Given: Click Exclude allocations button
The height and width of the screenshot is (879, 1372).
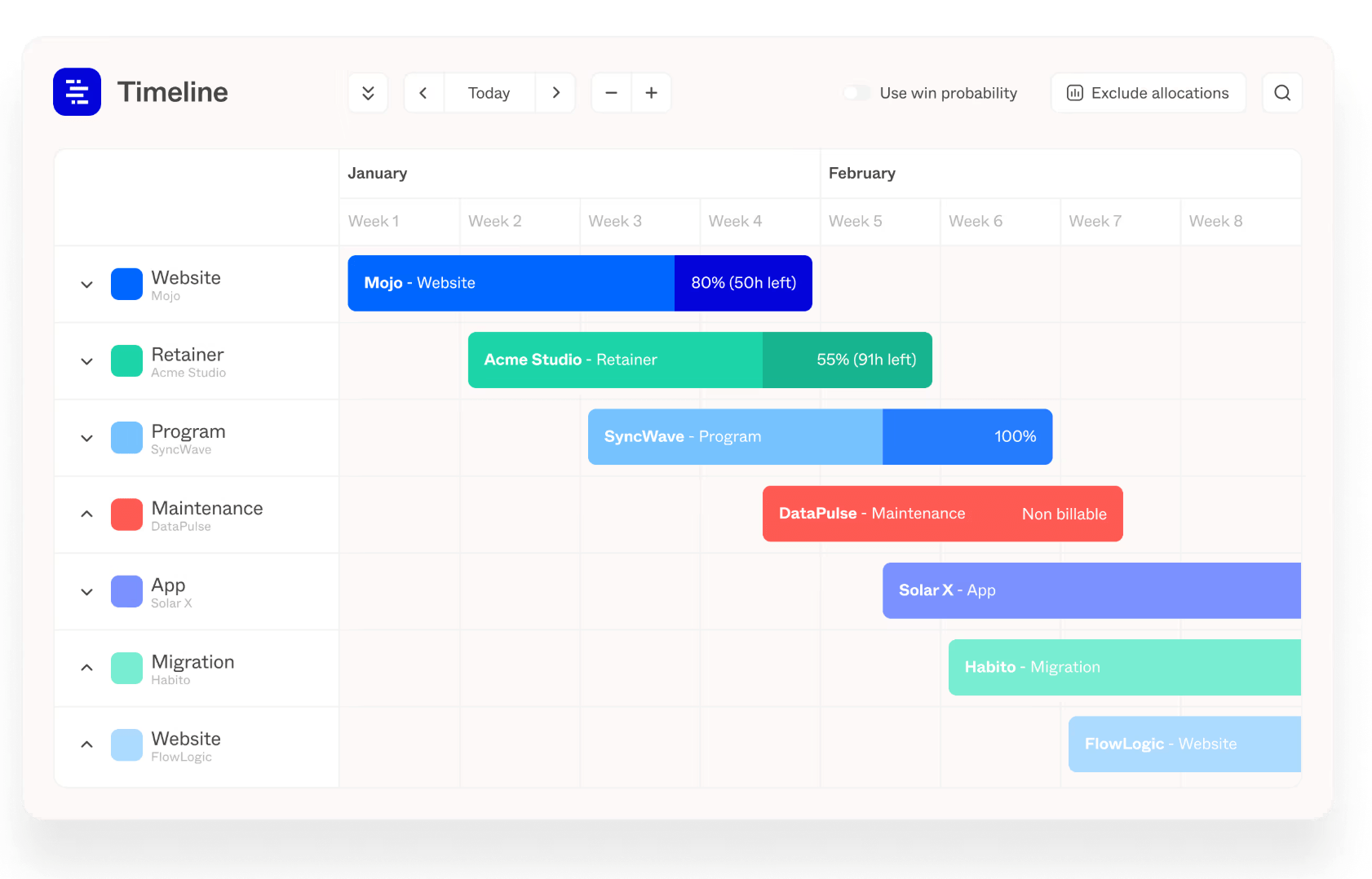Looking at the screenshot, I should (1148, 93).
